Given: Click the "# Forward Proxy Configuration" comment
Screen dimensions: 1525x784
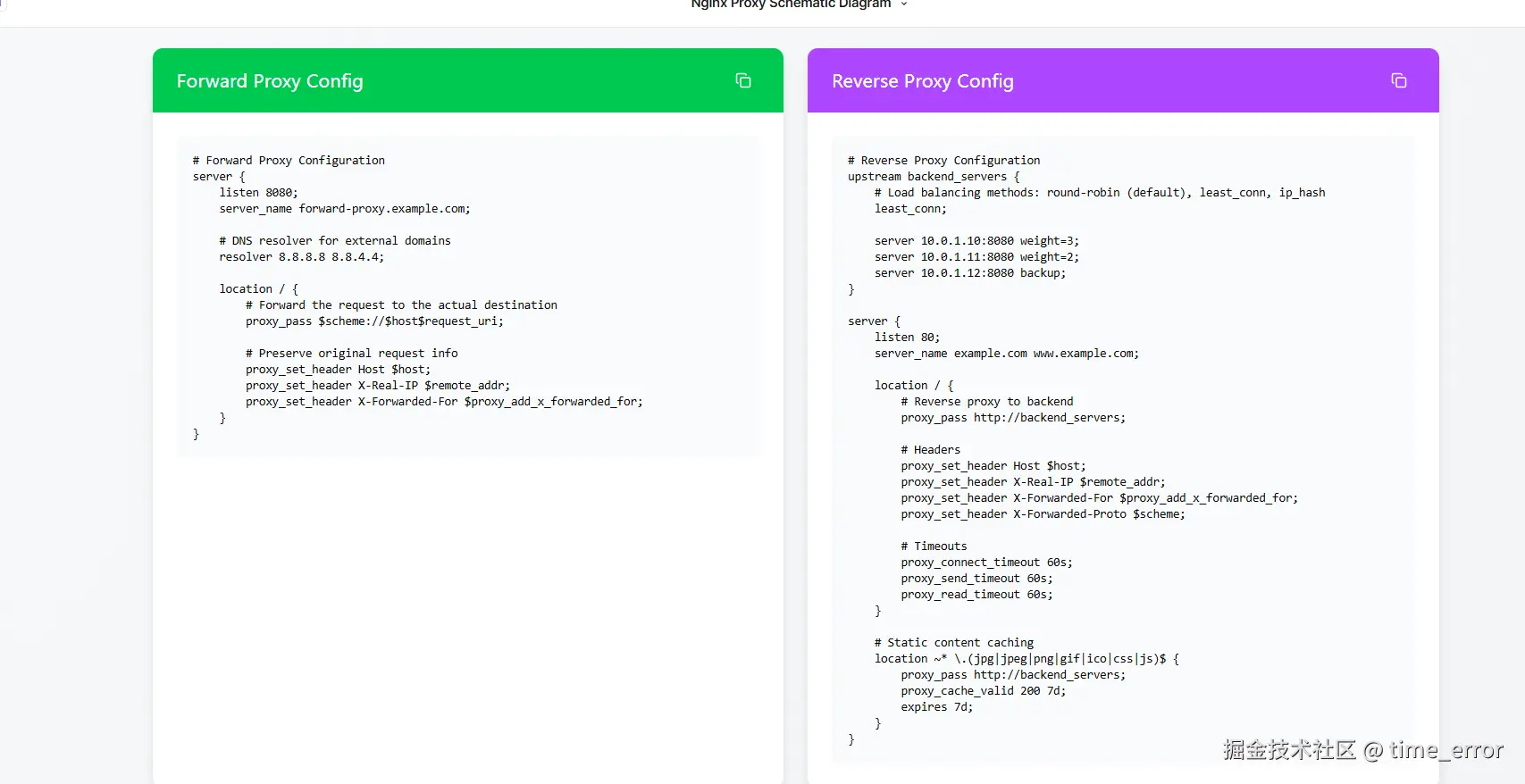Looking at the screenshot, I should [x=289, y=161].
